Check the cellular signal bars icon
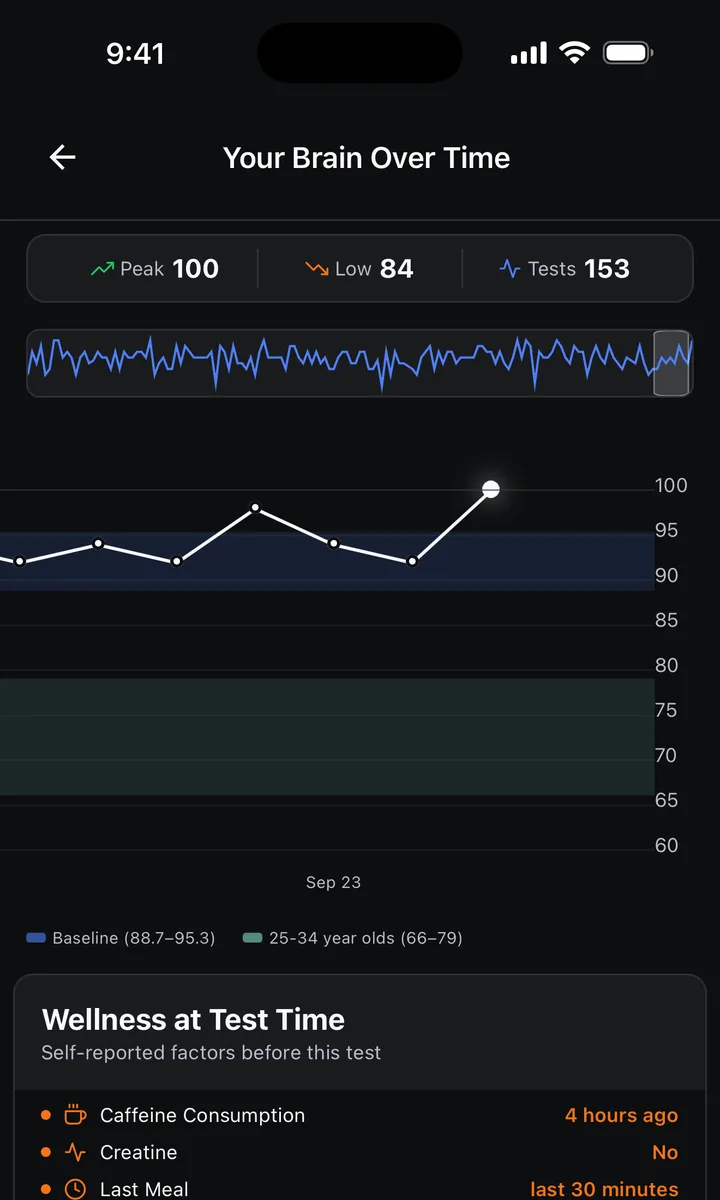 tap(529, 53)
